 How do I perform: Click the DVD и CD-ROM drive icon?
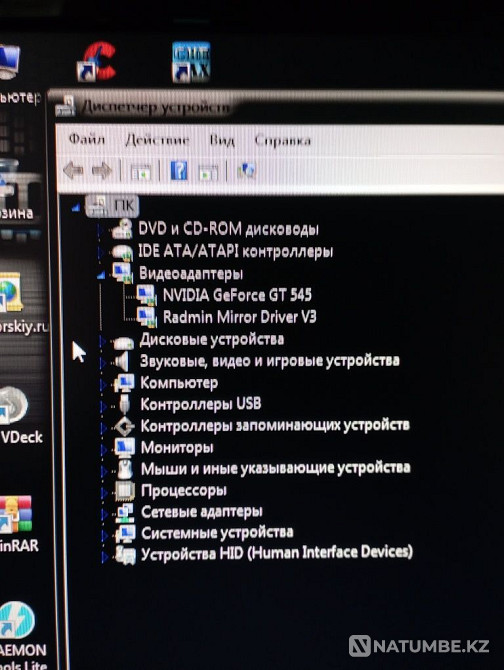click(x=122, y=229)
